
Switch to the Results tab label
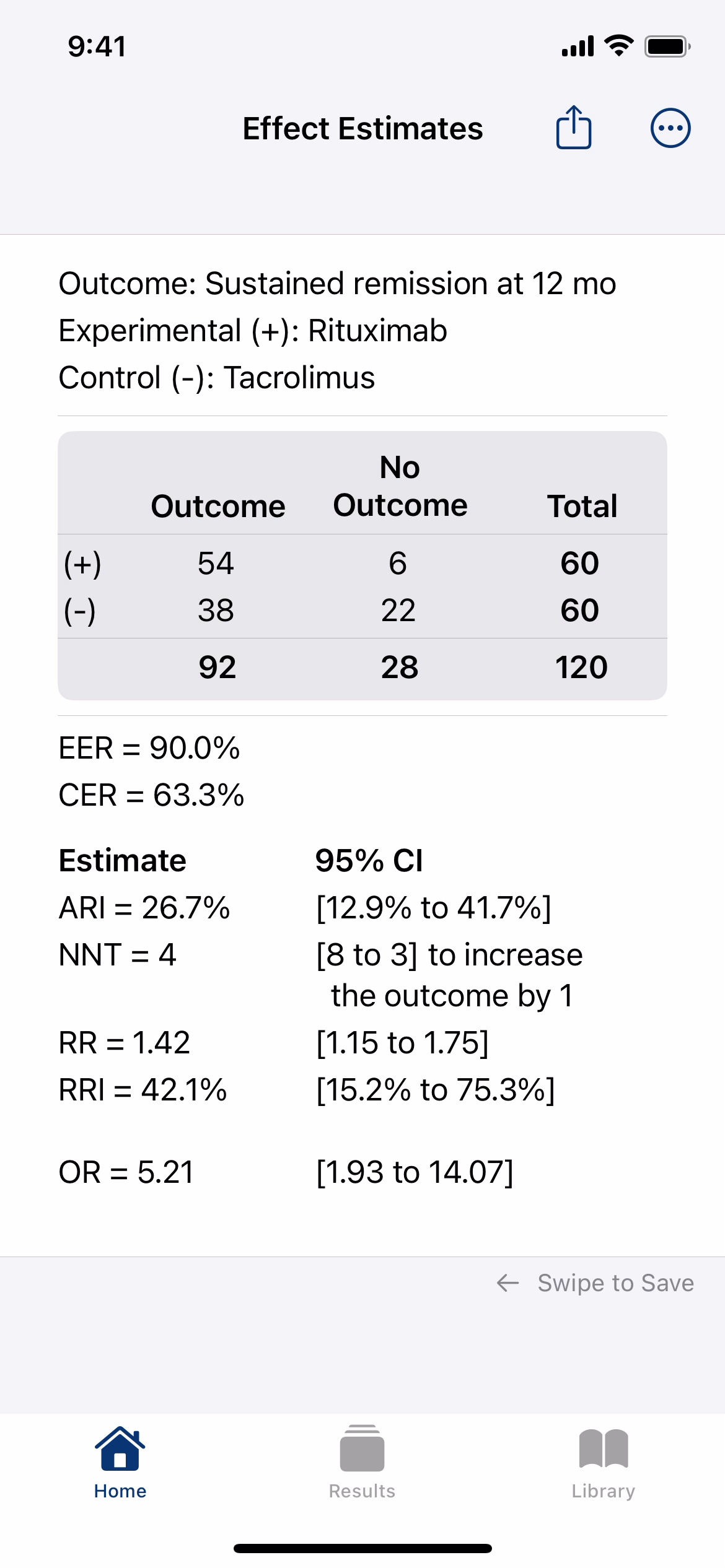coord(362,1491)
